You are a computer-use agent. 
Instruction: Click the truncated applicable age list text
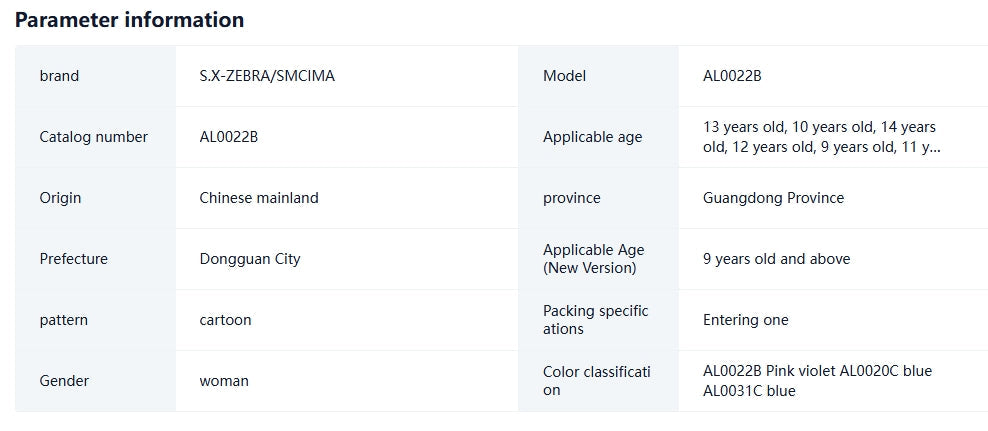[x=820, y=137]
